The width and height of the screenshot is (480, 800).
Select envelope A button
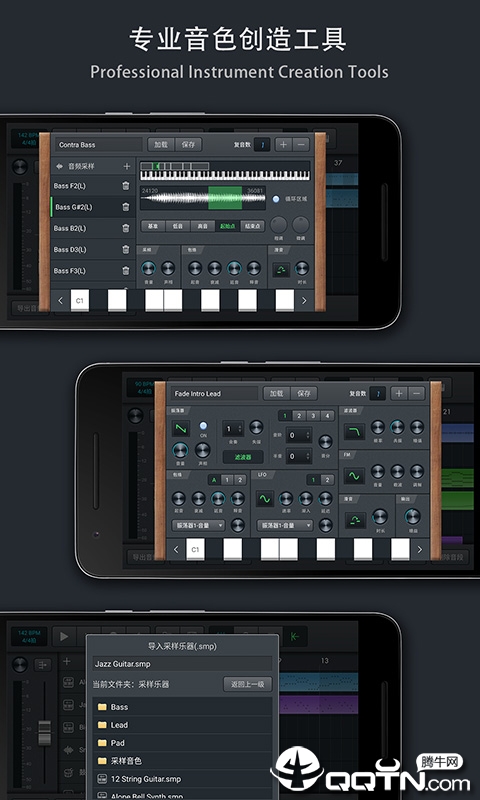point(214,480)
